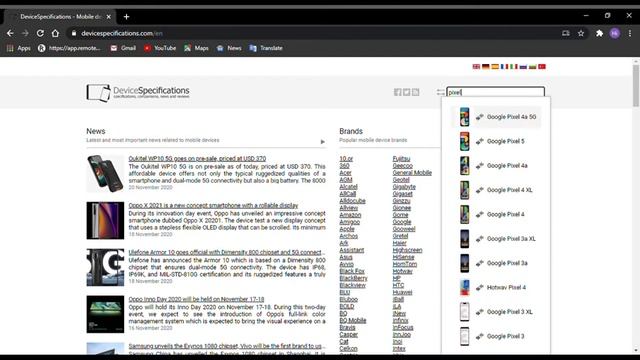Click compare icon for Google Pixel 5

click(480, 141)
